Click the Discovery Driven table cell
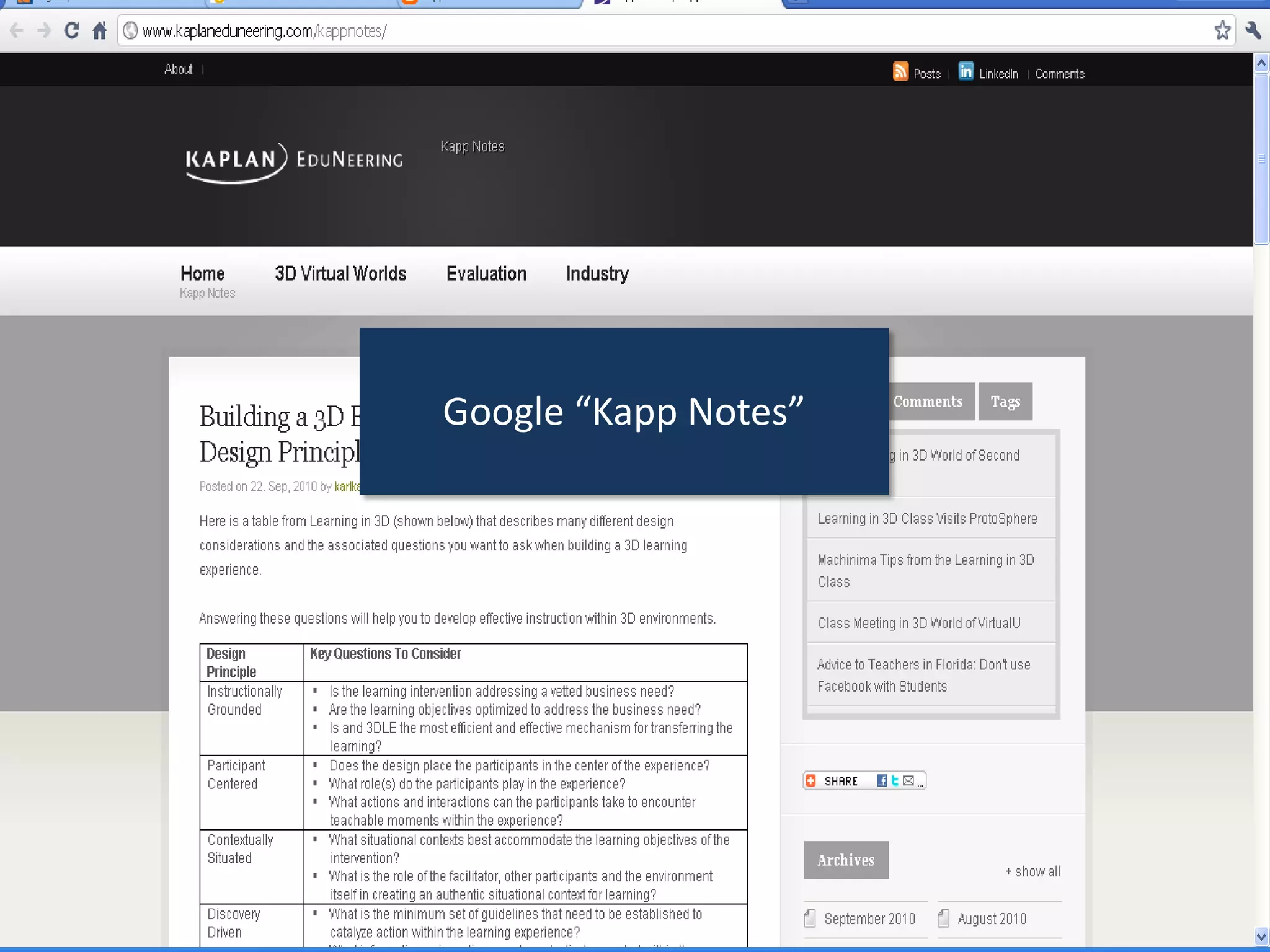The image size is (1270, 952). (x=251, y=925)
